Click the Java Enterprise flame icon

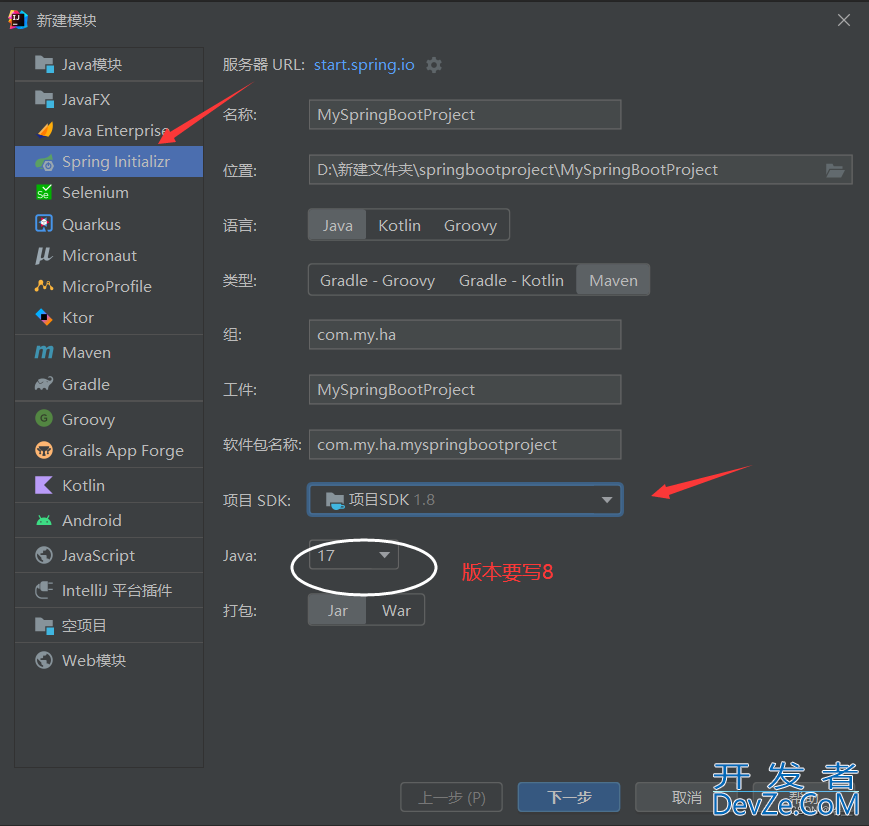tap(45, 130)
